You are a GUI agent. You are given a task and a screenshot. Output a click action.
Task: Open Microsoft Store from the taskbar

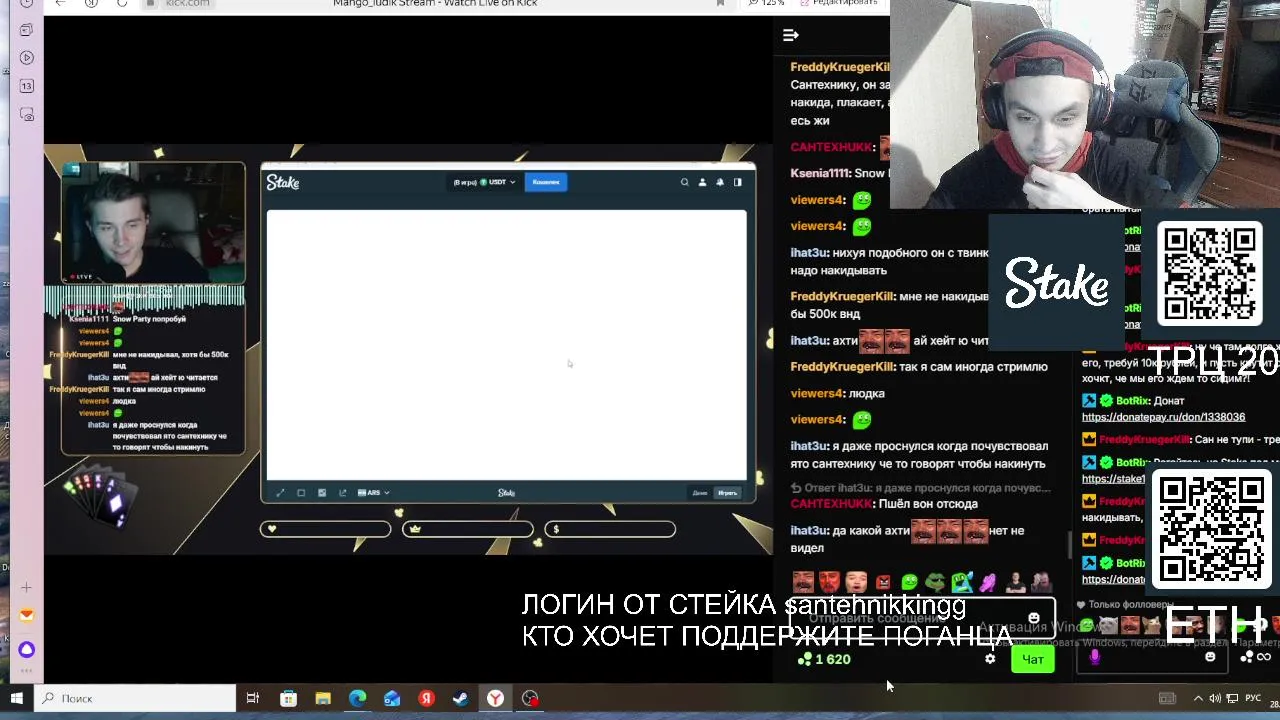pos(288,698)
